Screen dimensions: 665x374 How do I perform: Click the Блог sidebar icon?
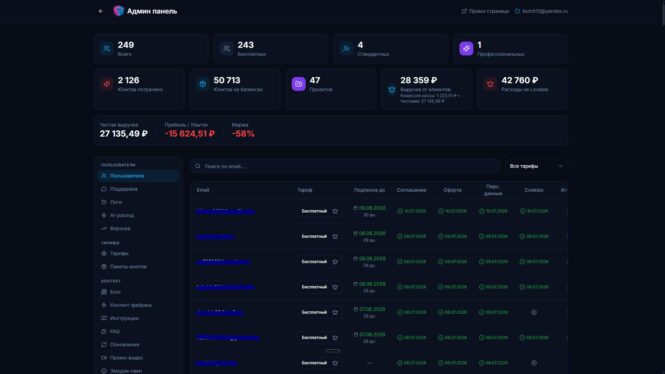tap(104, 292)
